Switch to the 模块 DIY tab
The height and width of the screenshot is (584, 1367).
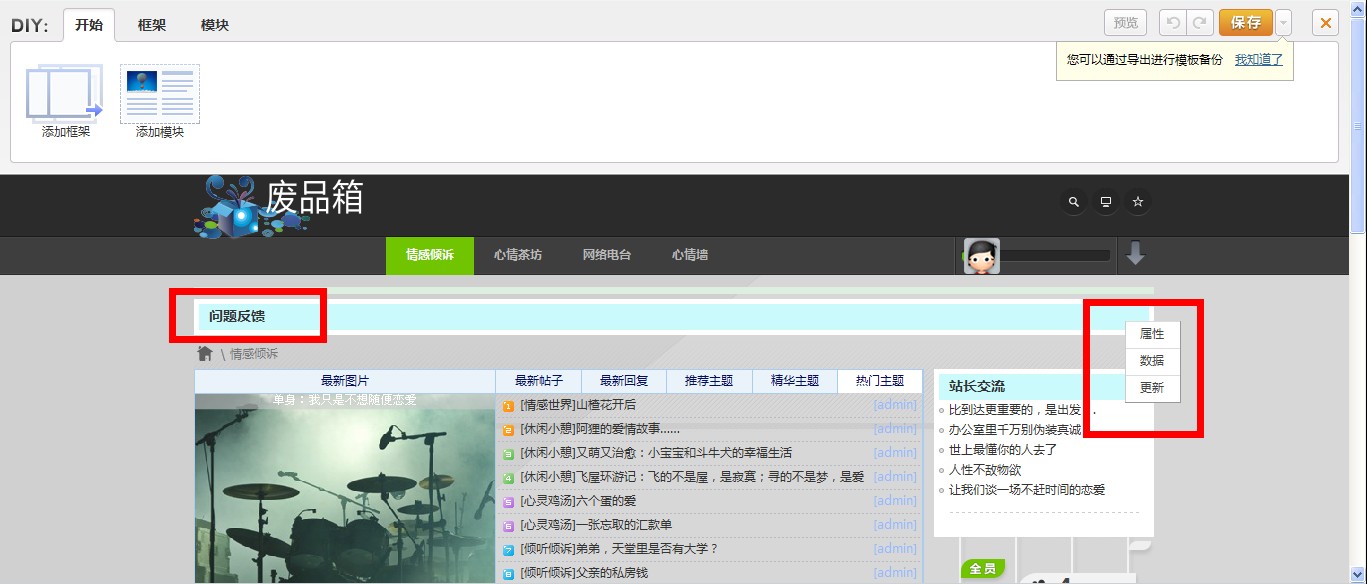(215, 25)
